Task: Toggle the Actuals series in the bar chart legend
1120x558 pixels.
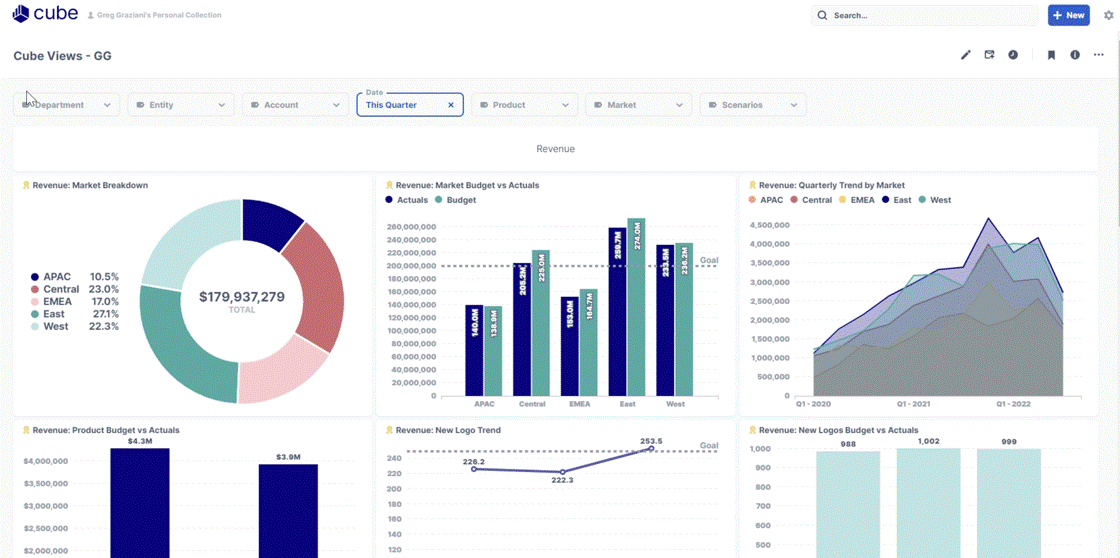Action: tap(407, 200)
